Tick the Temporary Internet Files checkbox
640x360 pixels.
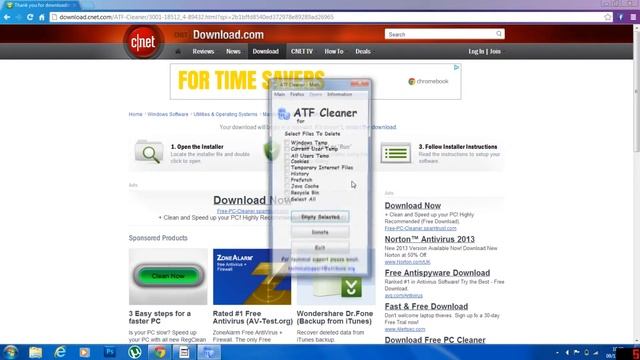click(x=287, y=168)
